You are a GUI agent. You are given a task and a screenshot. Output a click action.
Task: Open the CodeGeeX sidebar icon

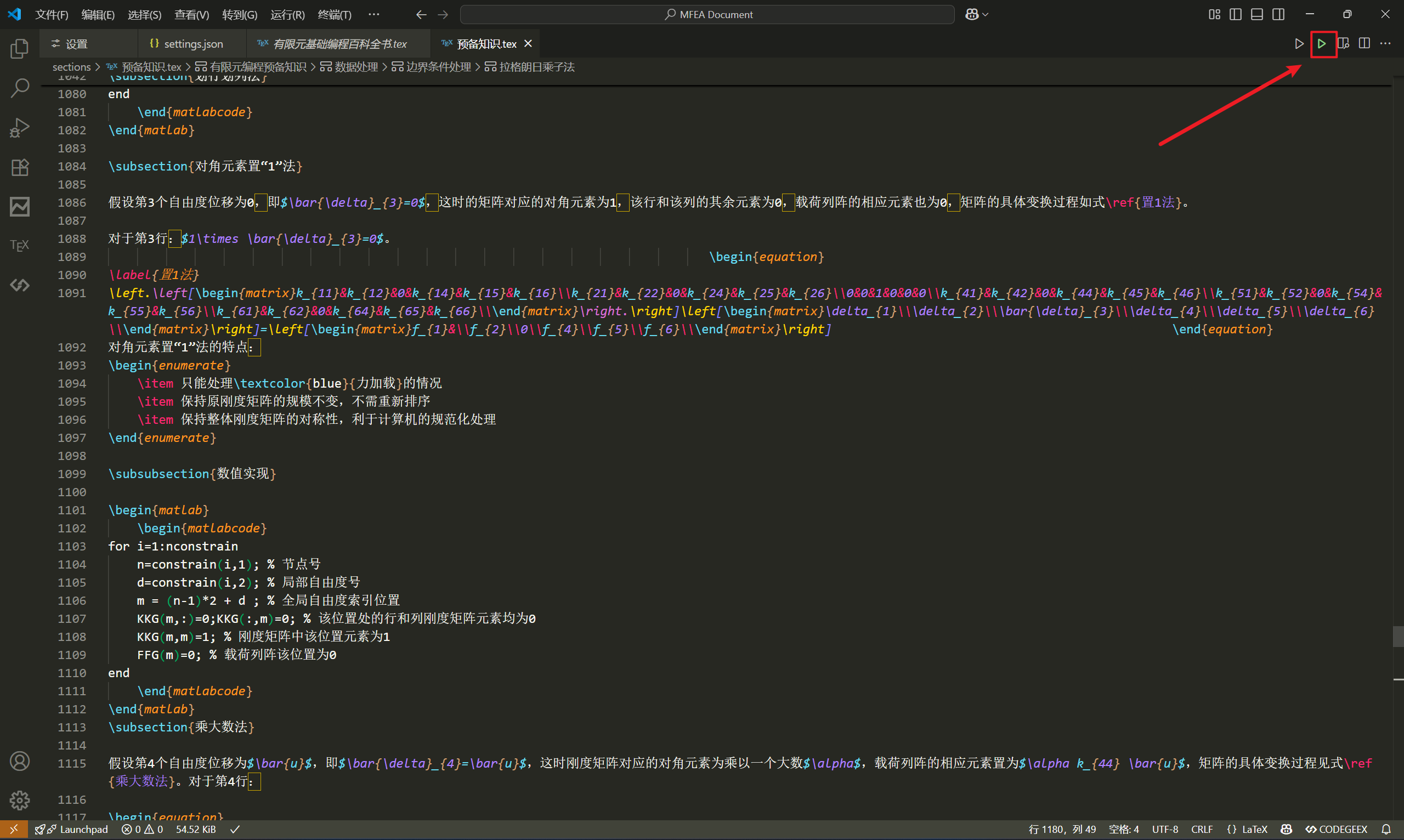tap(19, 285)
